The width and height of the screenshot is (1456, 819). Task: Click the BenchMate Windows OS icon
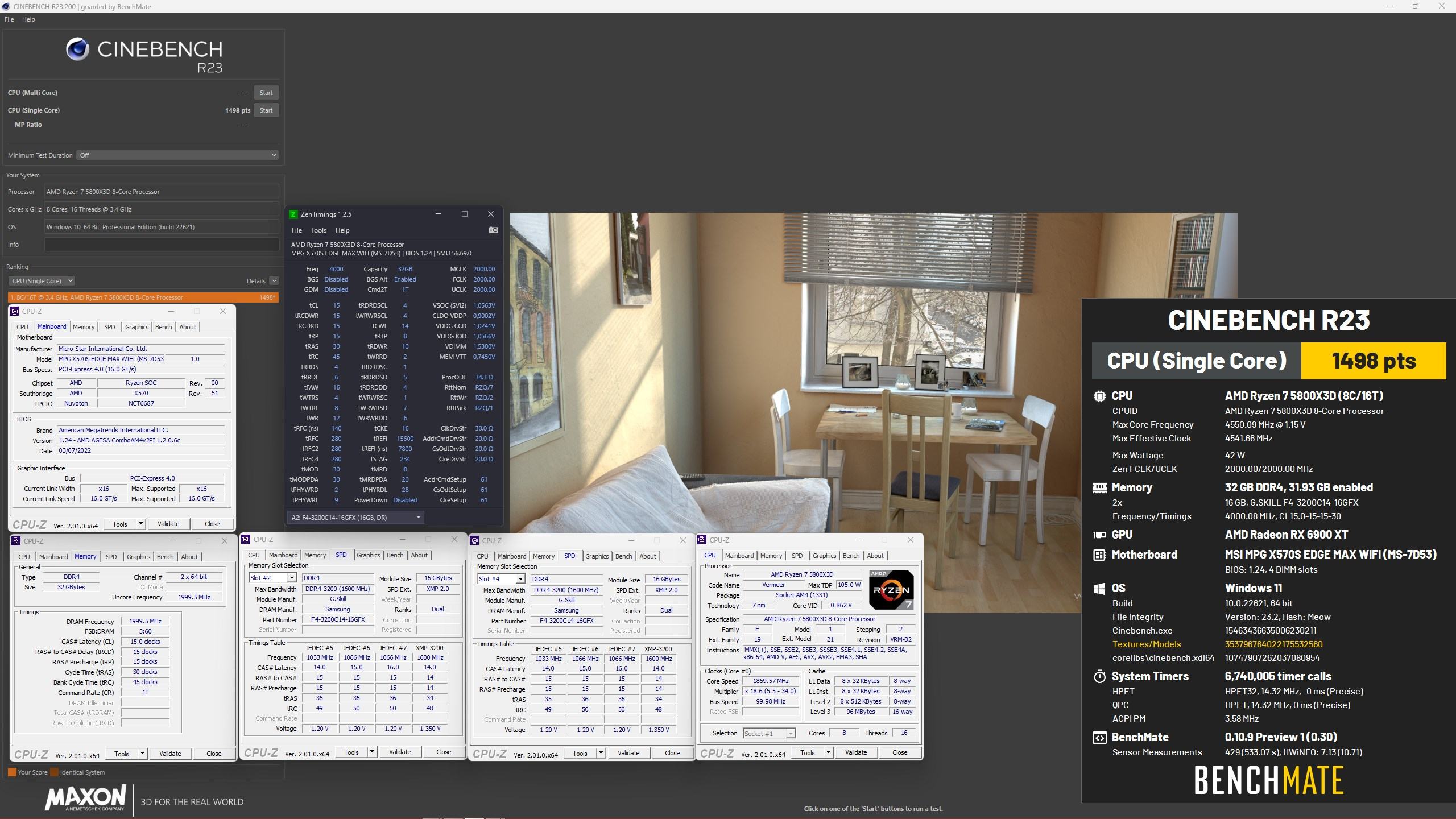(1099, 589)
